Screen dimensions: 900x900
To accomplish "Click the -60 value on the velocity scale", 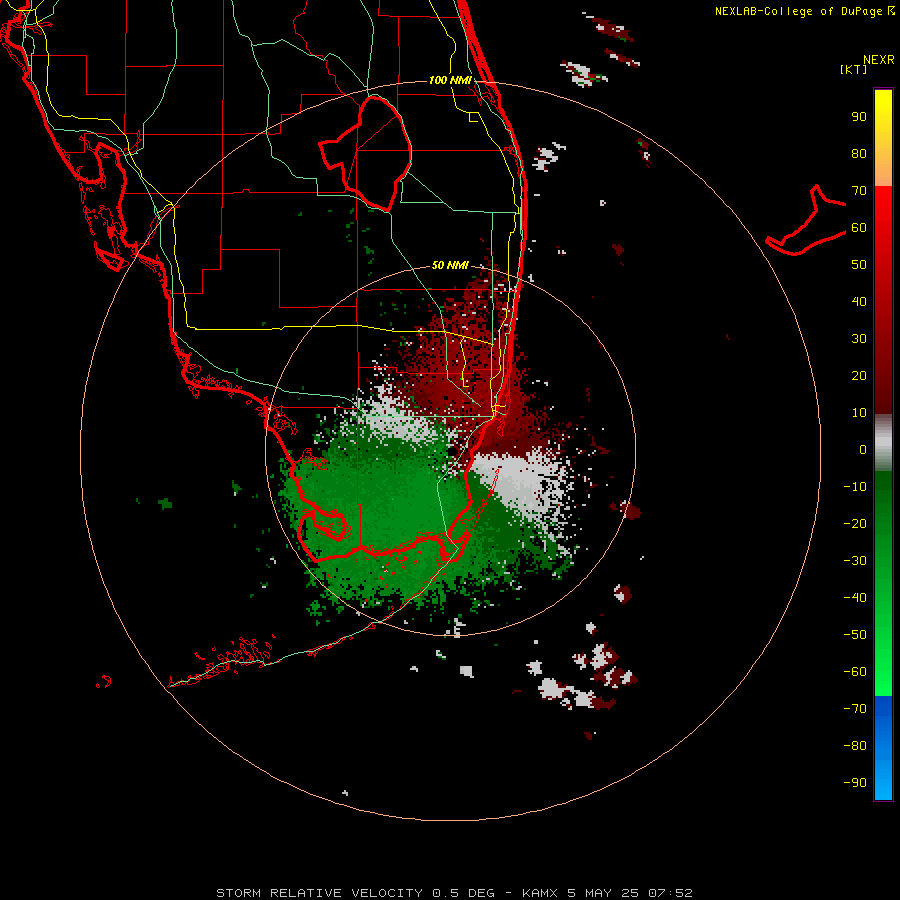I will (855, 672).
